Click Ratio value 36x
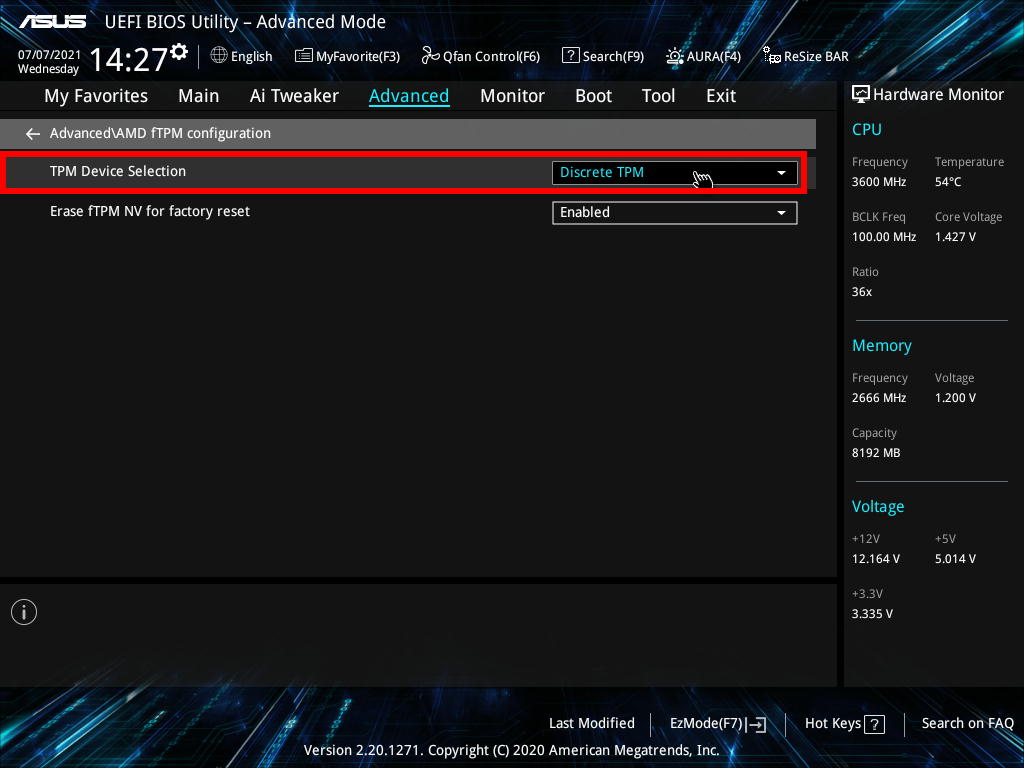 pyautogui.click(x=861, y=292)
